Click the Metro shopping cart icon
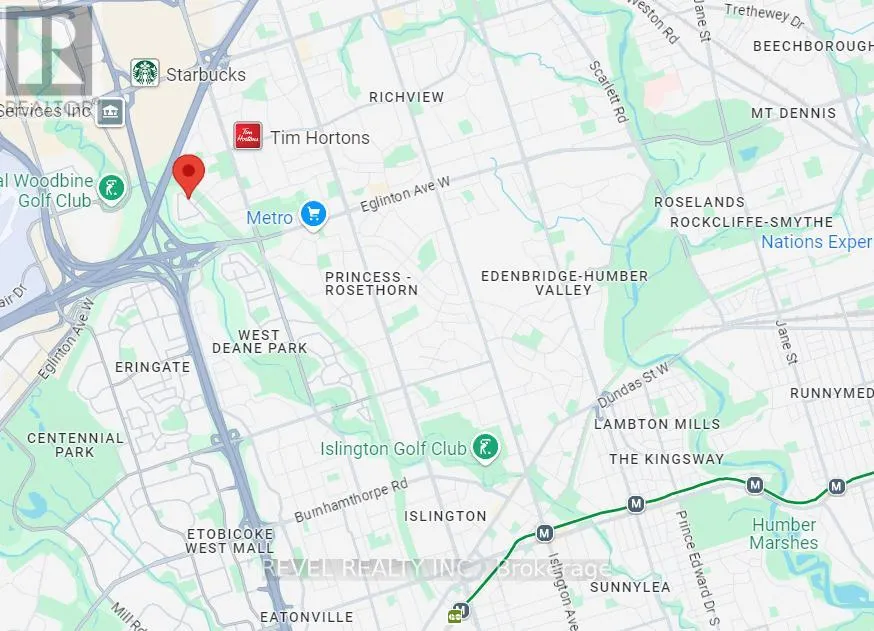Image resolution: width=874 pixels, height=631 pixels. (x=314, y=215)
